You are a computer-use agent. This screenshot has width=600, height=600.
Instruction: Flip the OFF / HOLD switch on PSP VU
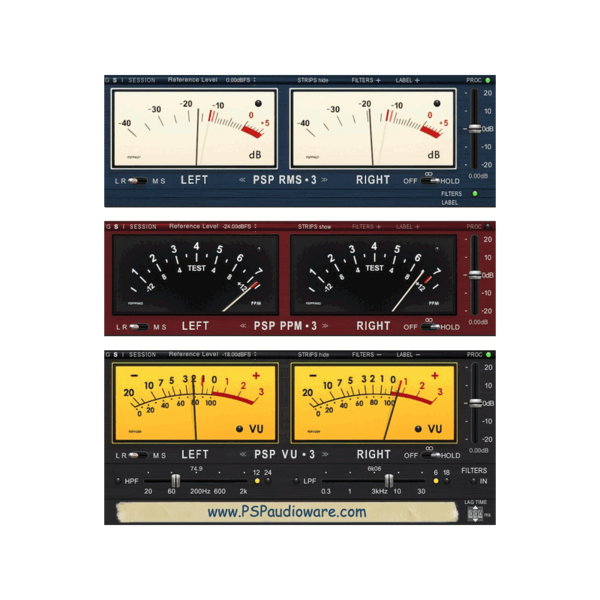[431, 455]
